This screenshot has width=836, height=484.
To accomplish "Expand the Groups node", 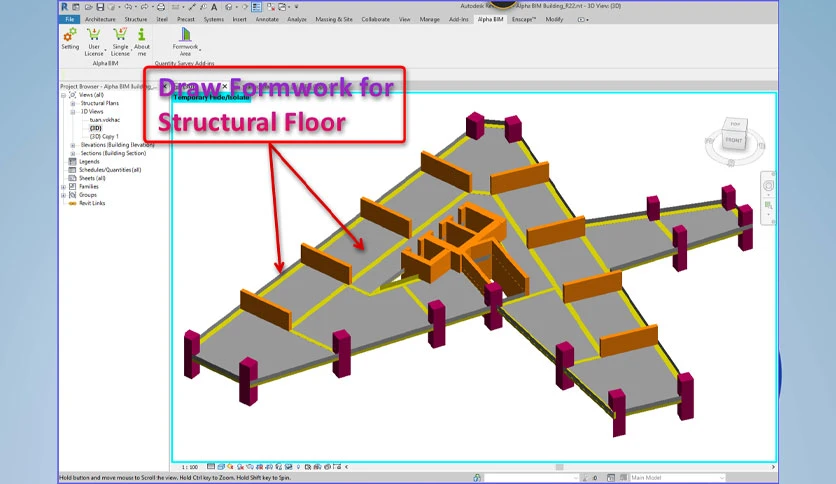I will 63,195.
